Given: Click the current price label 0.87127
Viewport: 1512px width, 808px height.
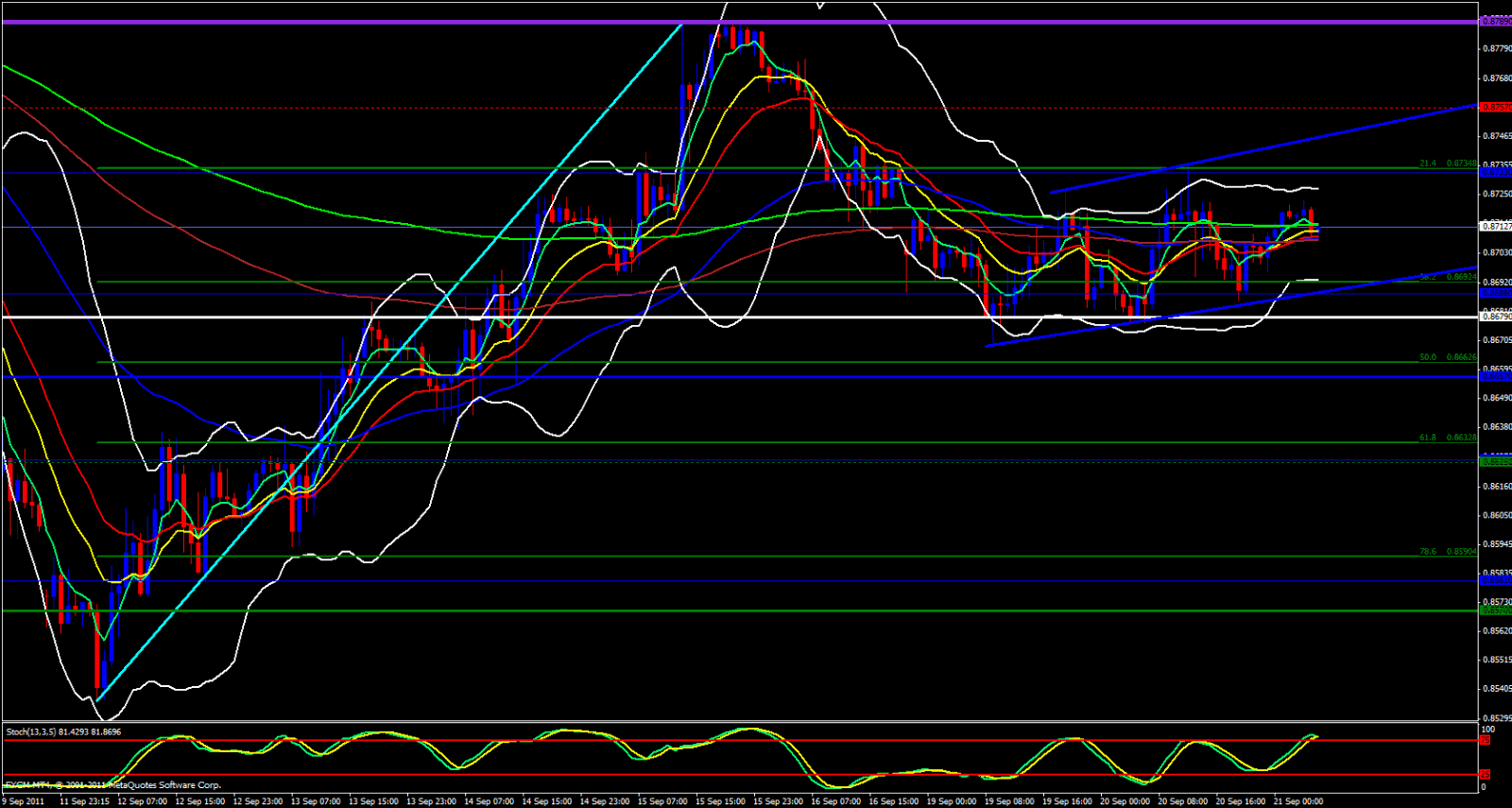Looking at the screenshot, I should [x=1494, y=226].
